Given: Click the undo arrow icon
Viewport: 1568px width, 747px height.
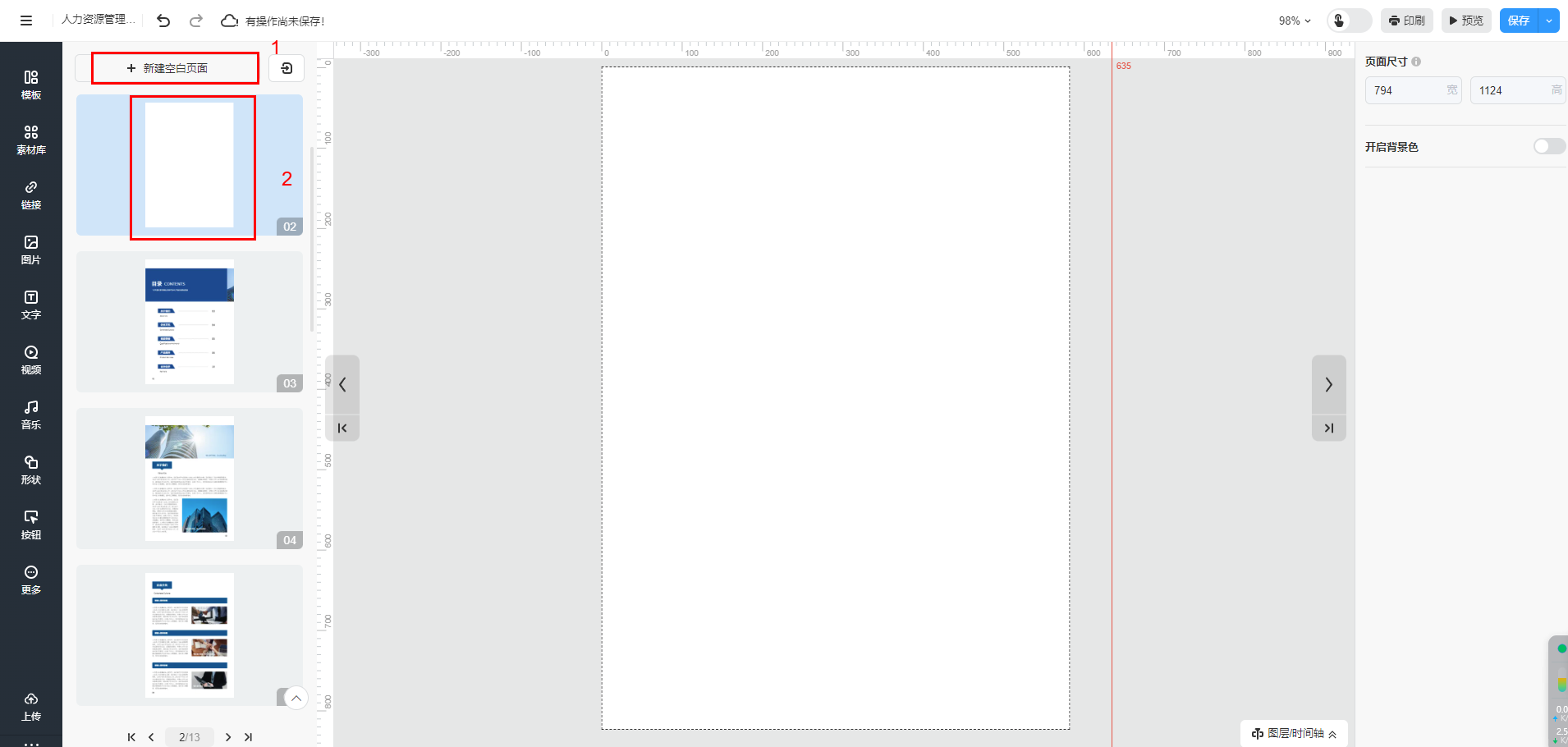Looking at the screenshot, I should point(163,21).
